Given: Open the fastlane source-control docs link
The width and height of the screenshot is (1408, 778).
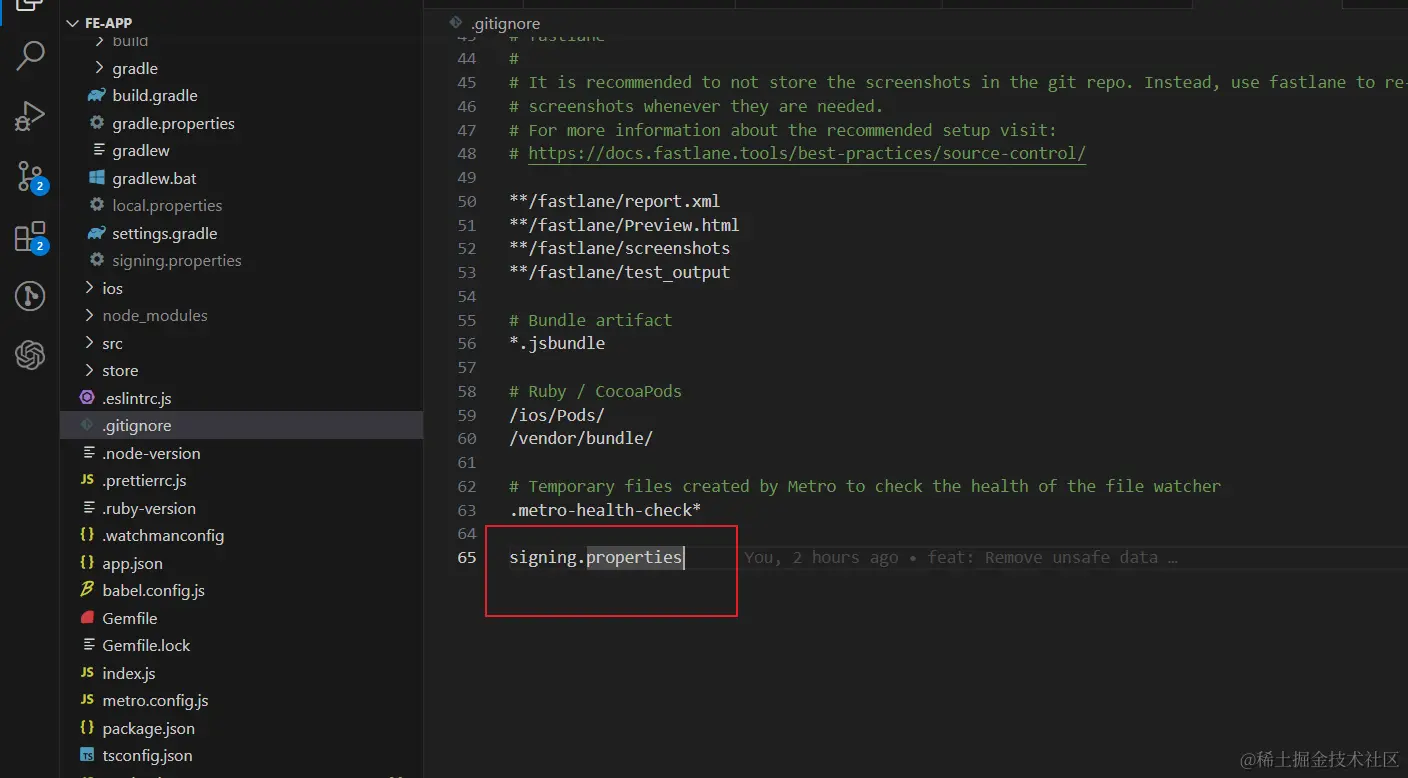Looking at the screenshot, I should click(x=806, y=153).
